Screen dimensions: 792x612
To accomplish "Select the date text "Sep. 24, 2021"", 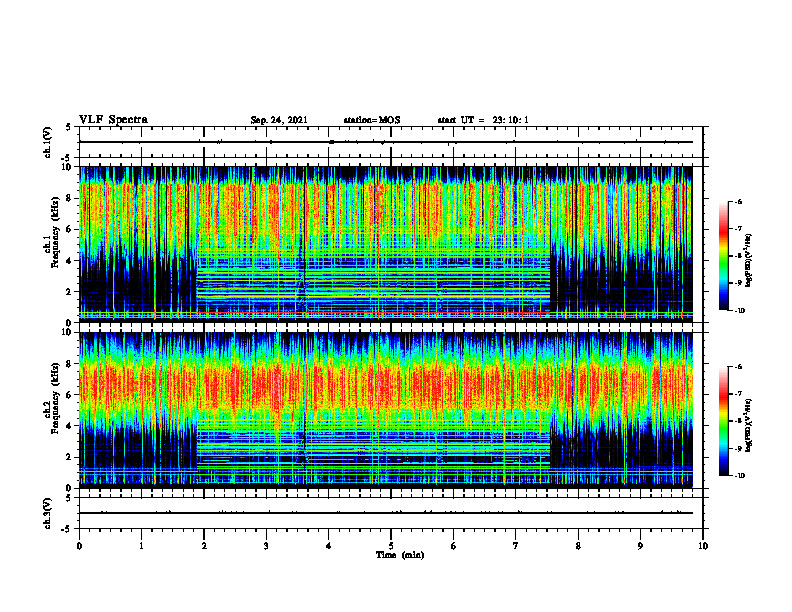I will click(279, 120).
